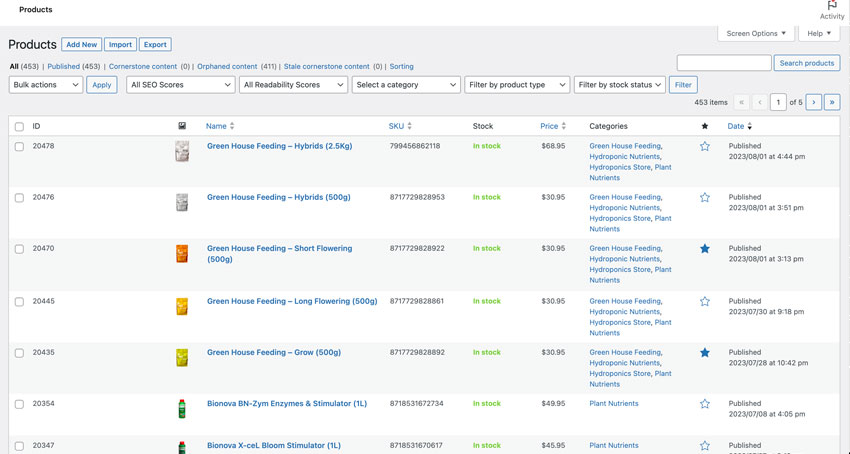Viewport: 850px width, 454px height.
Task: Toggle featured star for Bionova X-ceL Bloom
Action: [705, 446]
